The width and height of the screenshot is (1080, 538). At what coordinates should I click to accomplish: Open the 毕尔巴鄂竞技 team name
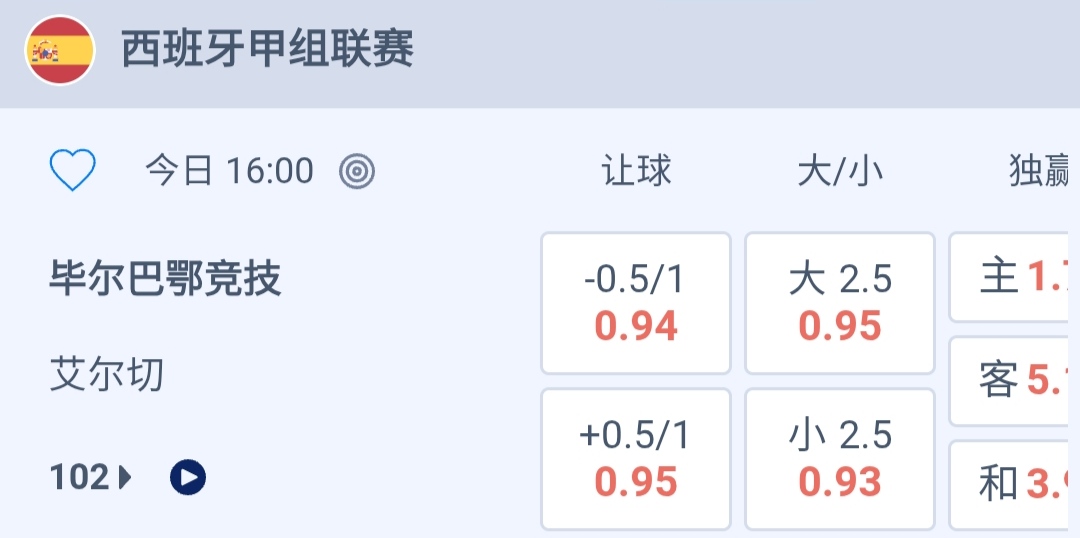point(166,279)
